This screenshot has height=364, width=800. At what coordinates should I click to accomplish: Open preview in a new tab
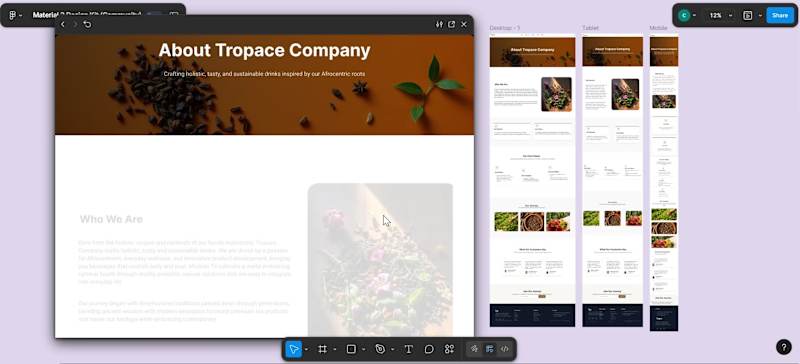[452, 25]
